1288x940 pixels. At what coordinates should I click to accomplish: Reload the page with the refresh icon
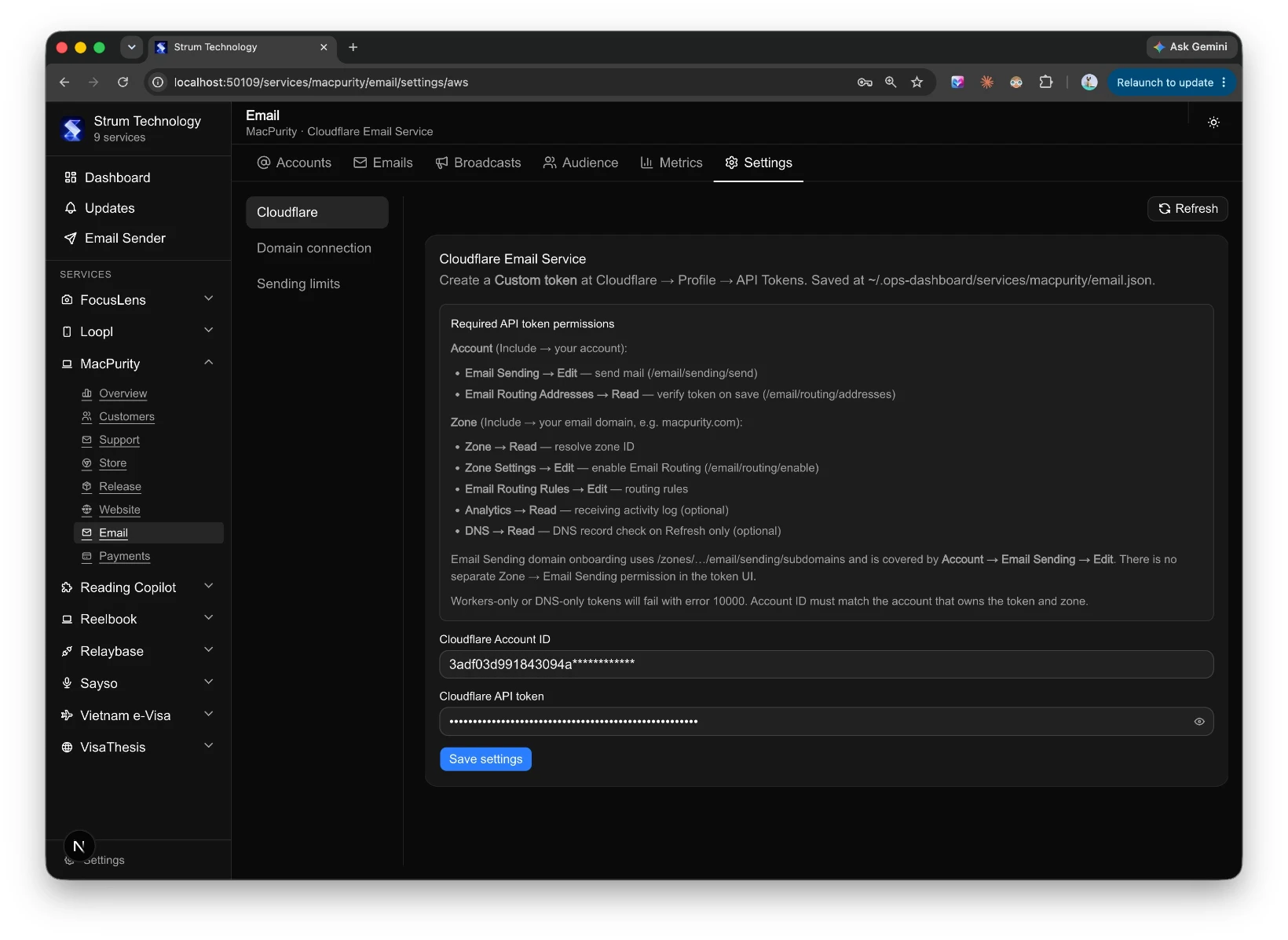(123, 82)
